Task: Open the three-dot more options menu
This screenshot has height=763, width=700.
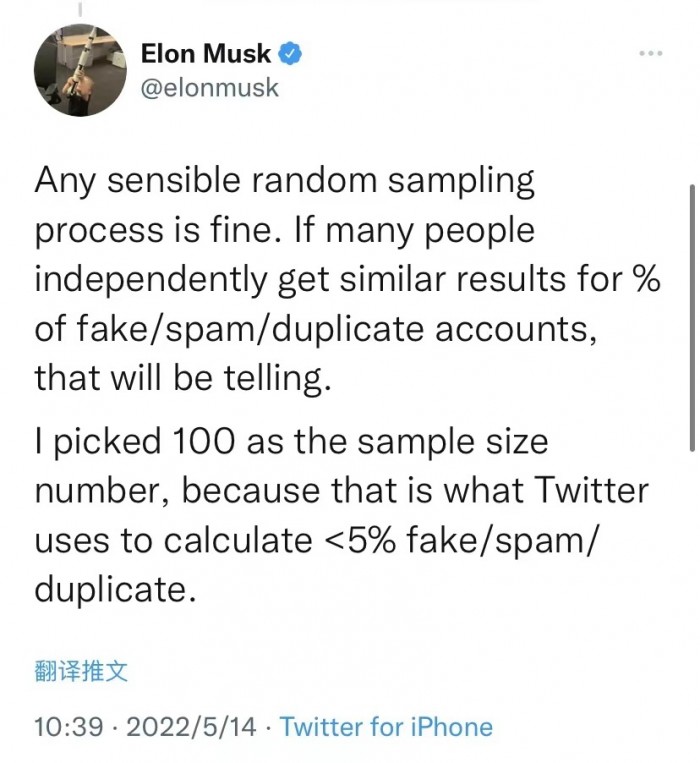Action: point(650,53)
